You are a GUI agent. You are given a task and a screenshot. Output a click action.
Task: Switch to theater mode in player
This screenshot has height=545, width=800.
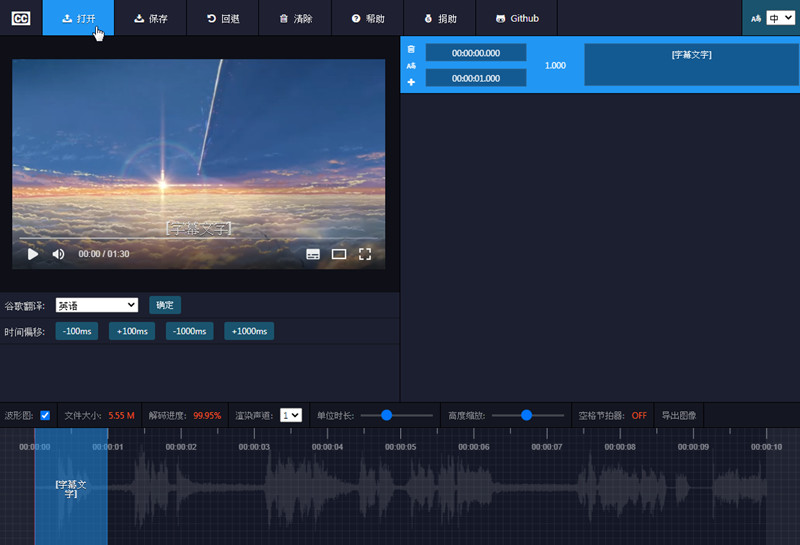tap(339, 254)
